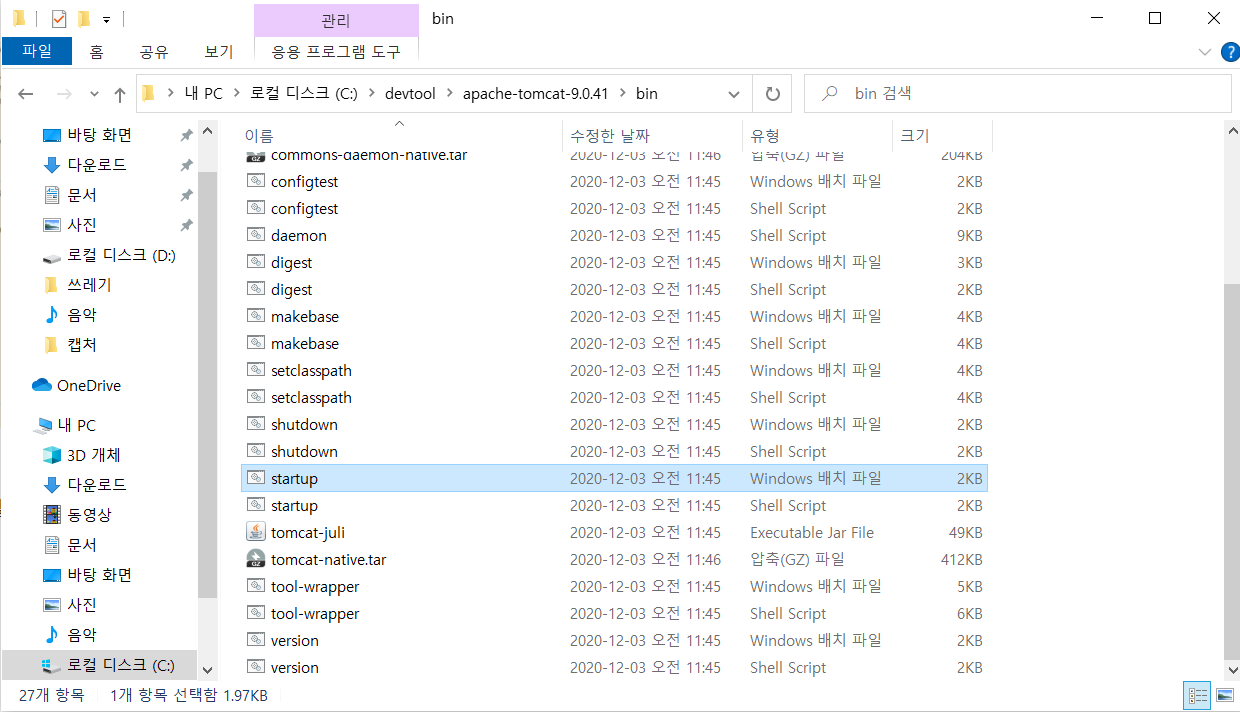
Task: Select the startup Windows batch file icon
Action: 256,478
